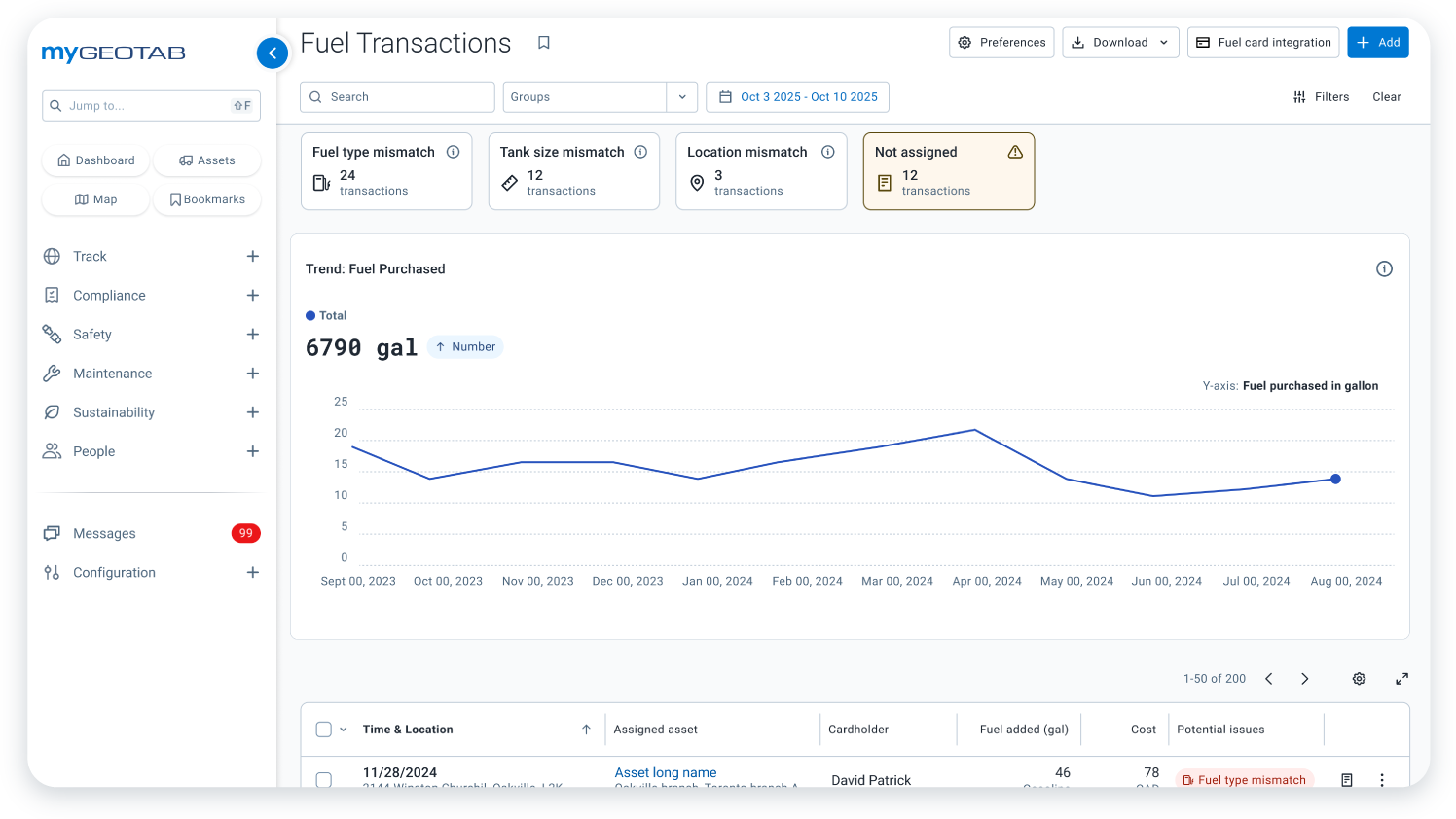The width and height of the screenshot is (1456, 819).
Task: Bookmark the Fuel Transactions page
Action: point(544,43)
